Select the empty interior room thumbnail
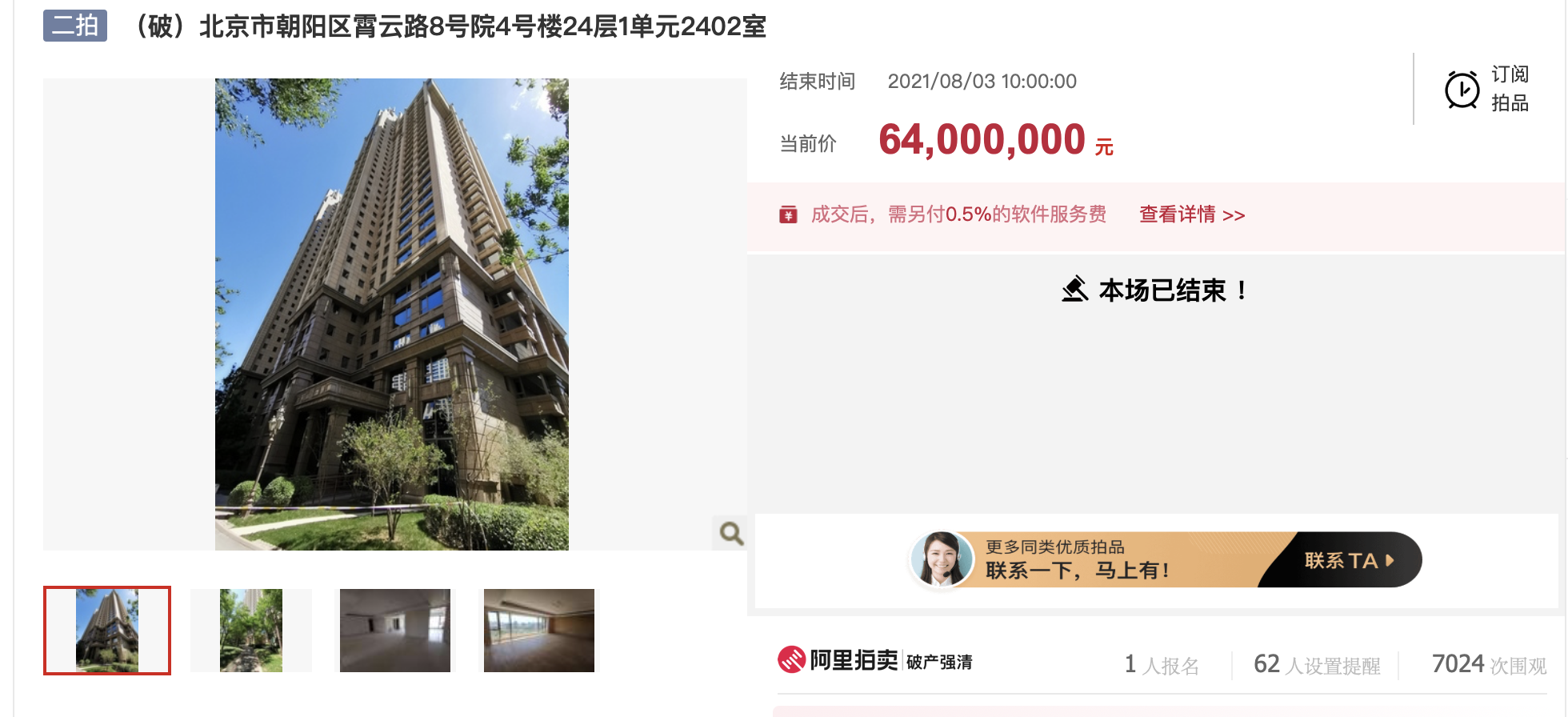 point(395,631)
